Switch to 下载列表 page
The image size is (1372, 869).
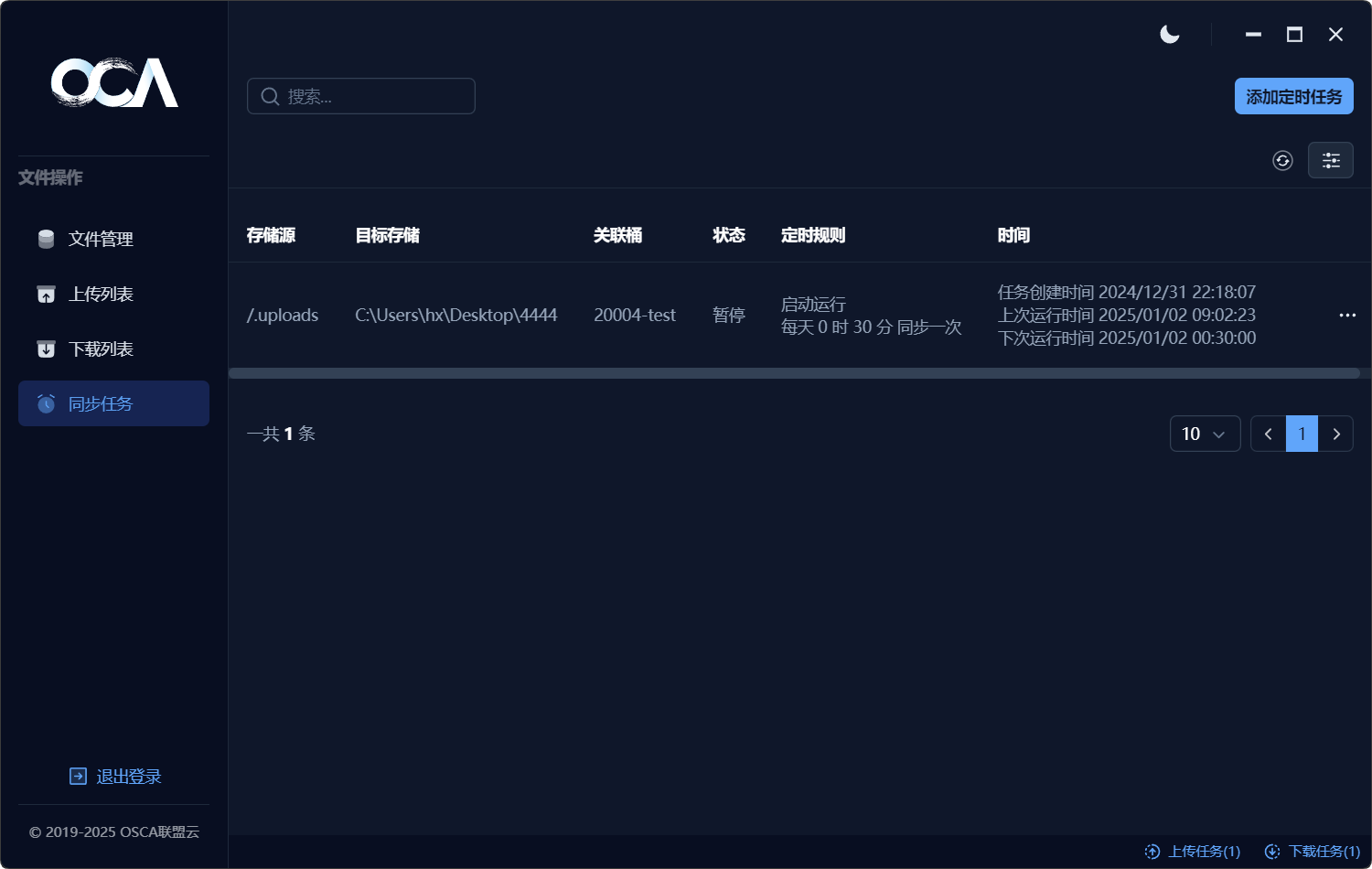[101, 349]
